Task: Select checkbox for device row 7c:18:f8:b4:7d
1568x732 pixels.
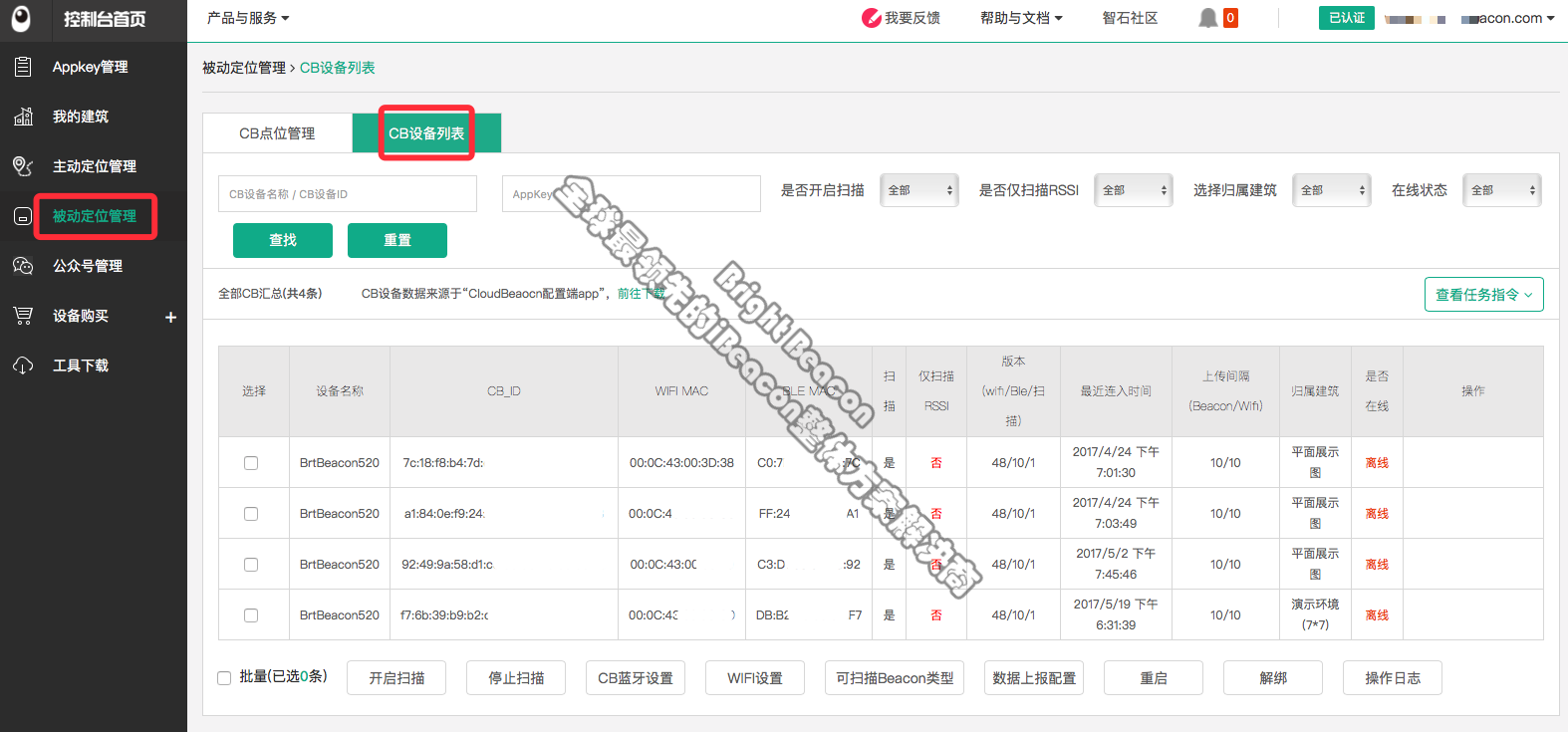Action: 251,463
